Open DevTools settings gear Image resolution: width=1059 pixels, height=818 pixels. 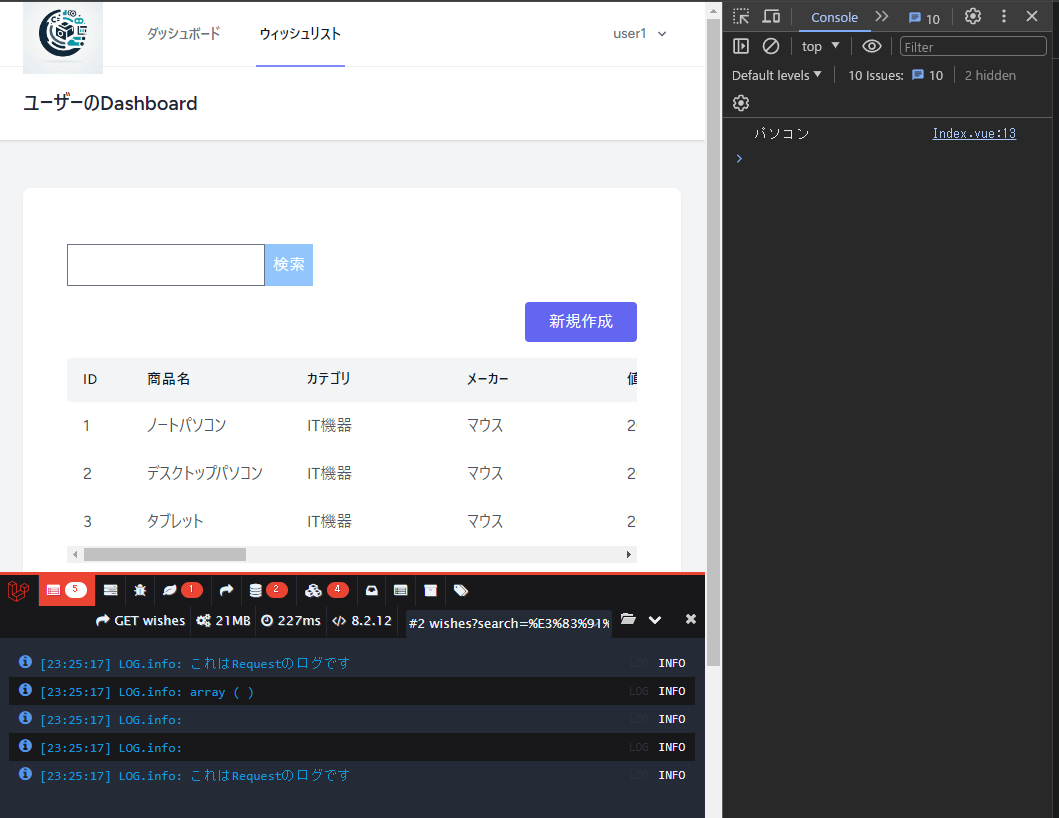[973, 16]
